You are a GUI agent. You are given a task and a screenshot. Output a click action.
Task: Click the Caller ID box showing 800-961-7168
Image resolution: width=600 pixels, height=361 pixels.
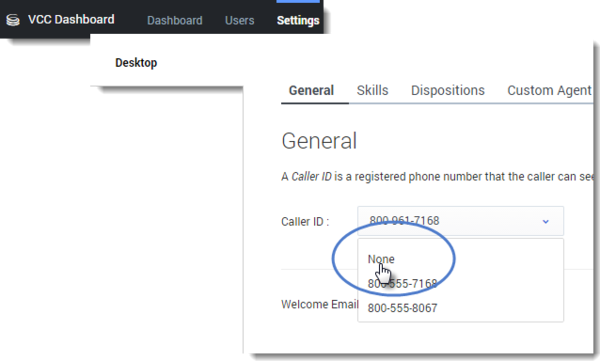[460, 221]
